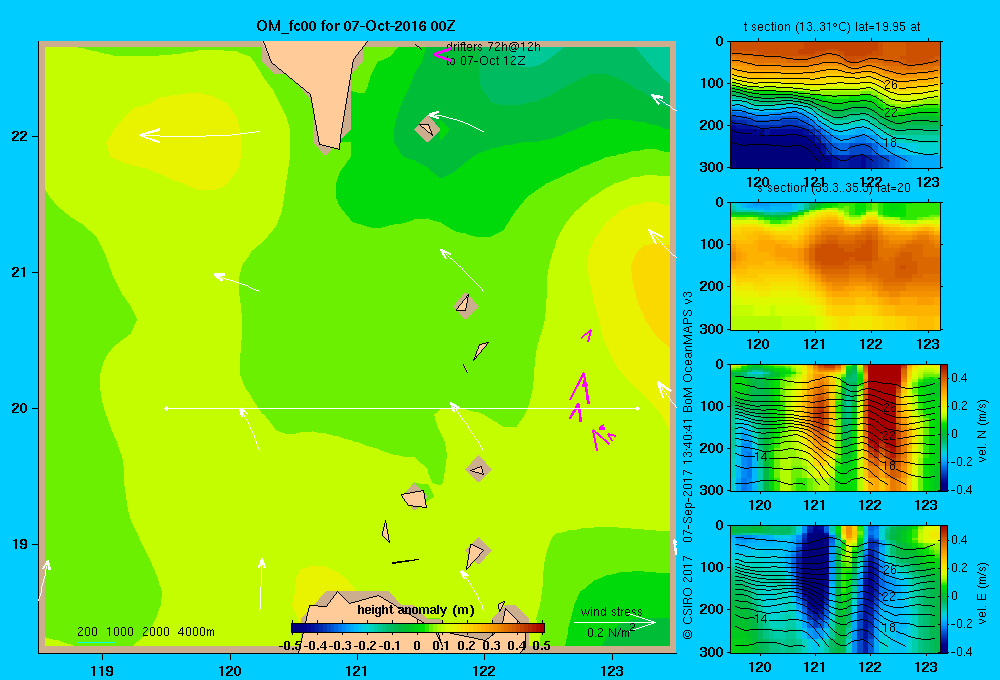
Task: Click longitude label 121 below main map
Action: (x=357, y=670)
